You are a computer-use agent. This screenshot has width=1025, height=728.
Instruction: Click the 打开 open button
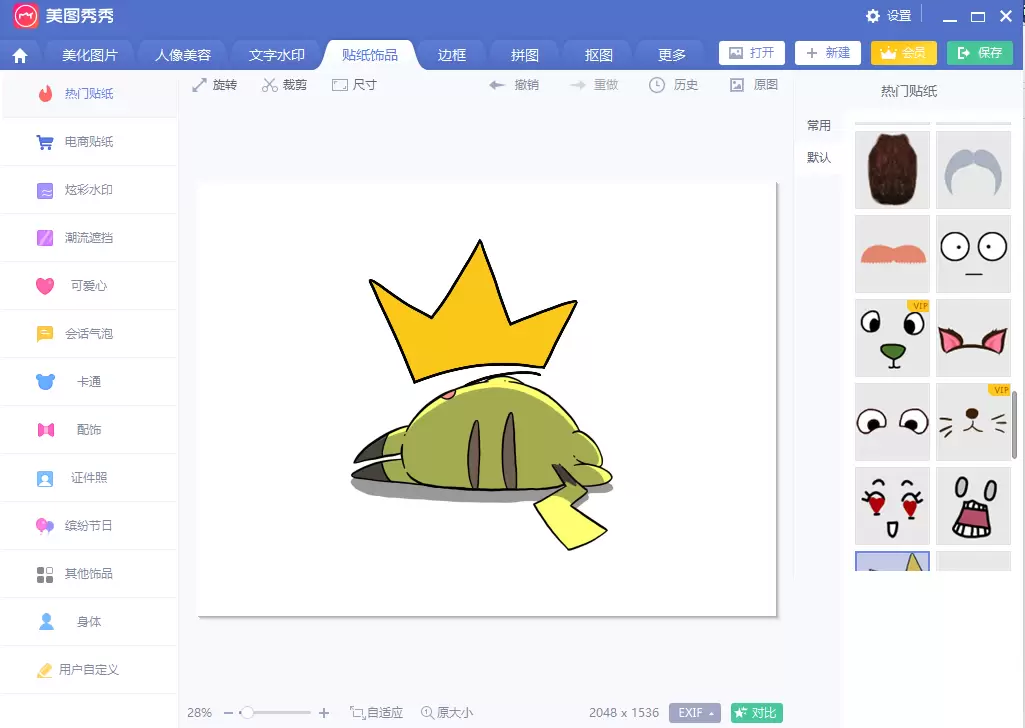coord(752,53)
